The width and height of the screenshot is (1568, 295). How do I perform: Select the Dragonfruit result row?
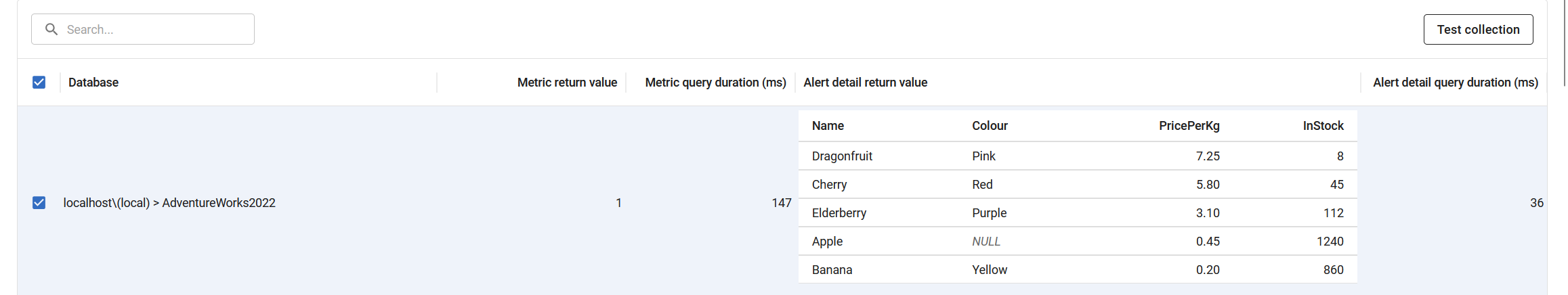tap(1078, 156)
